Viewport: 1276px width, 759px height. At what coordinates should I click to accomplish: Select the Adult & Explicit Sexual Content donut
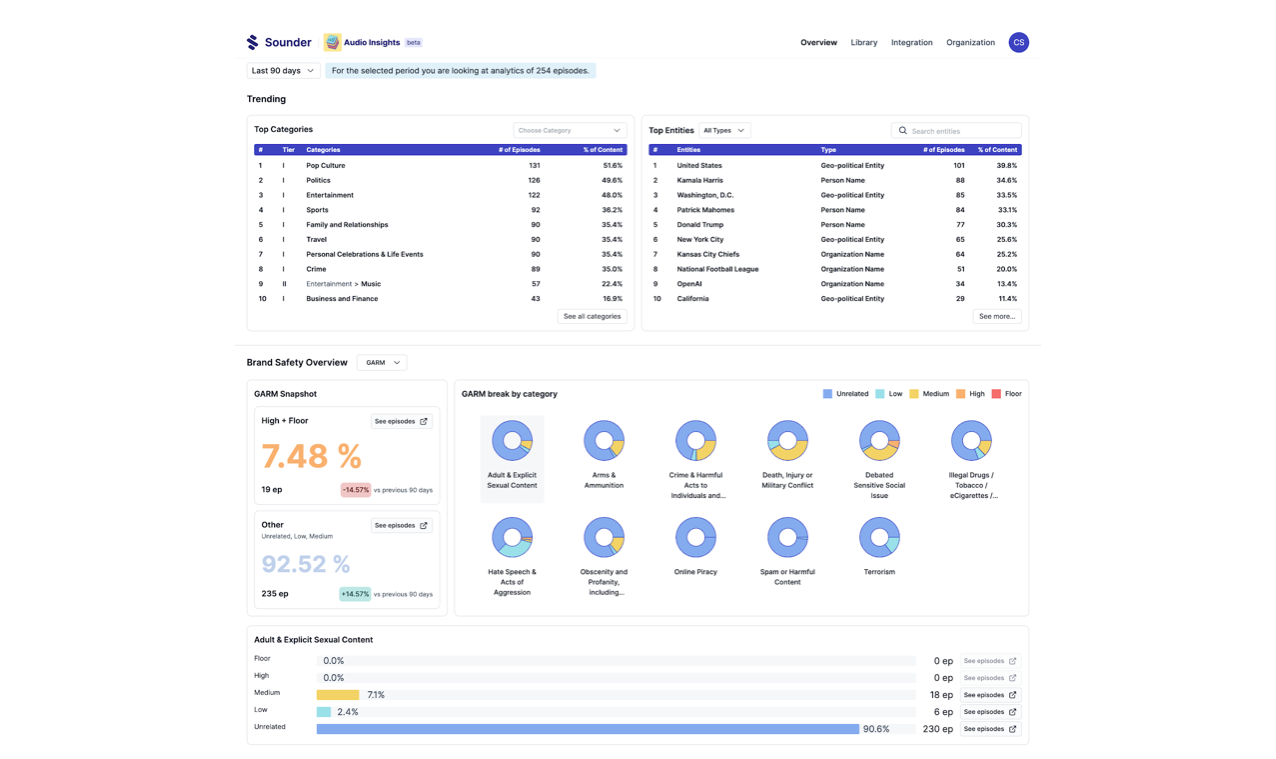click(x=512, y=440)
